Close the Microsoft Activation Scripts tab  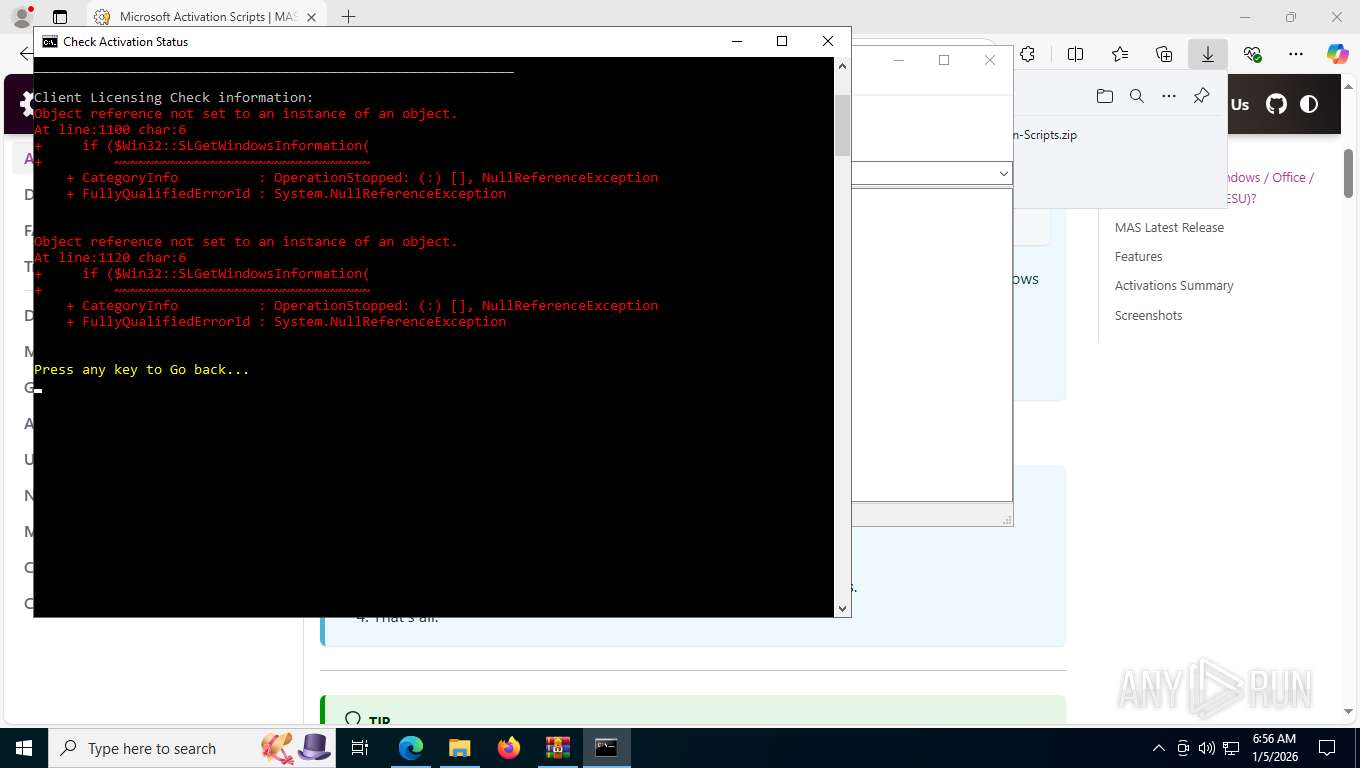coord(311,17)
